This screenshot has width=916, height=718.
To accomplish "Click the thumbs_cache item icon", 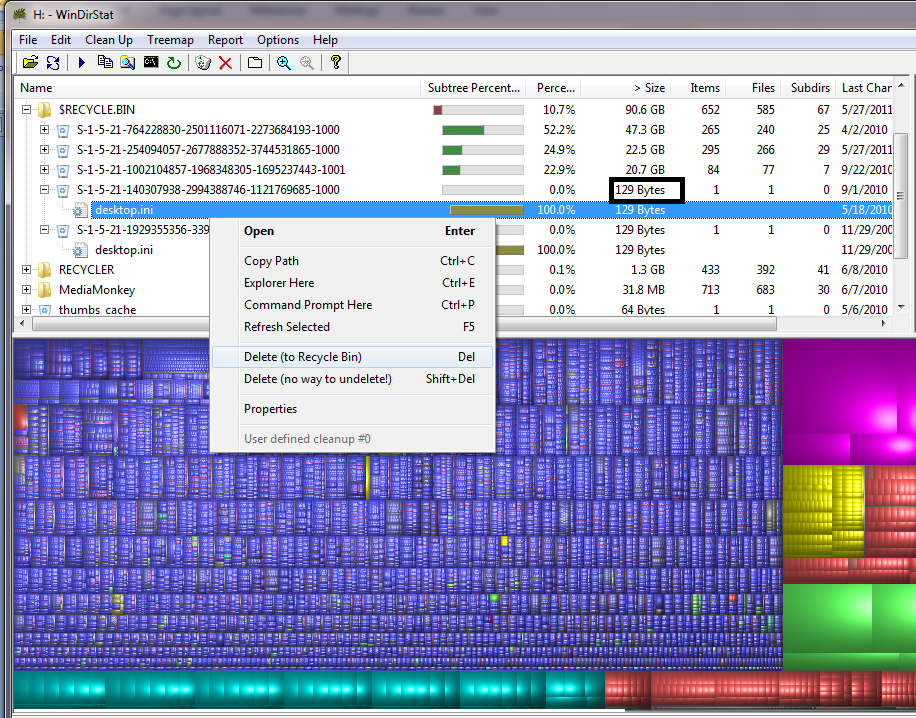I will tap(45, 310).
